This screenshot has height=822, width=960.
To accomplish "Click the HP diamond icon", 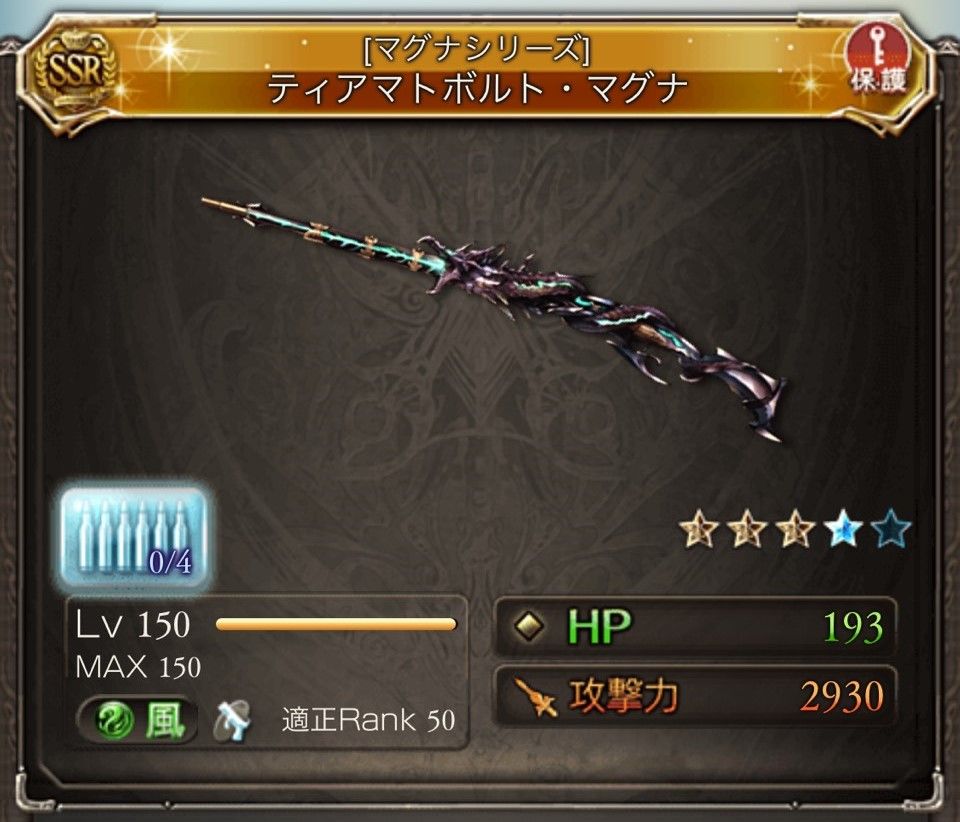I will (528, 626).
